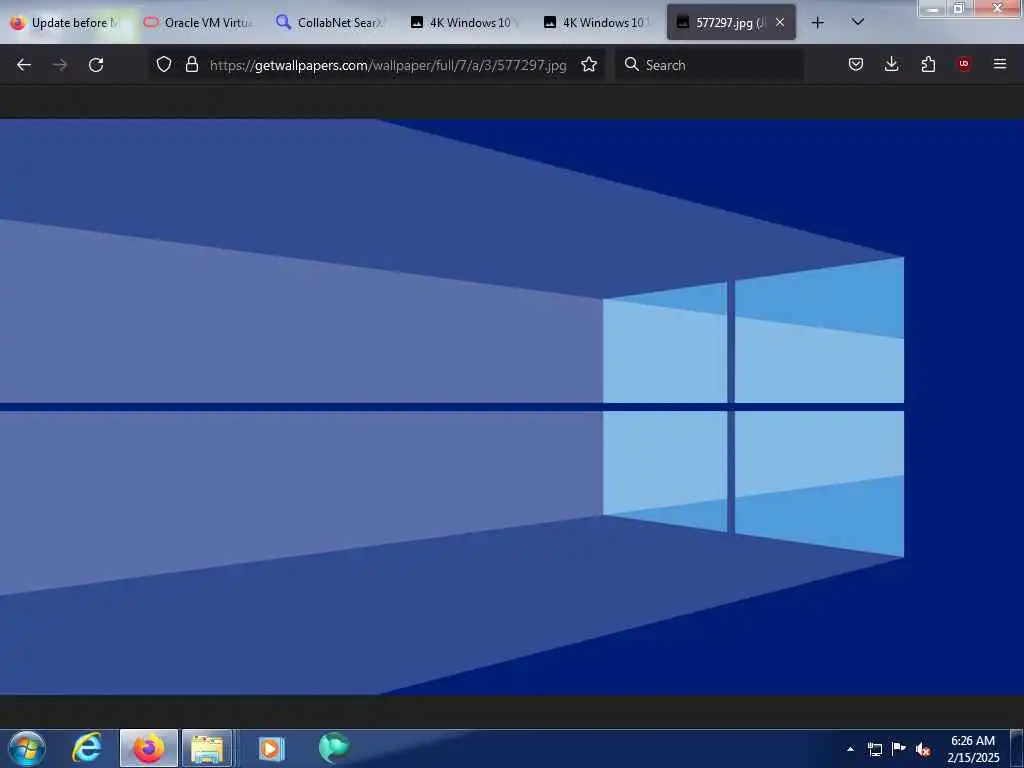Viewport: 1024px width, 768px height.
Task: Click the Show desktop button
Action: point(1017,748)
